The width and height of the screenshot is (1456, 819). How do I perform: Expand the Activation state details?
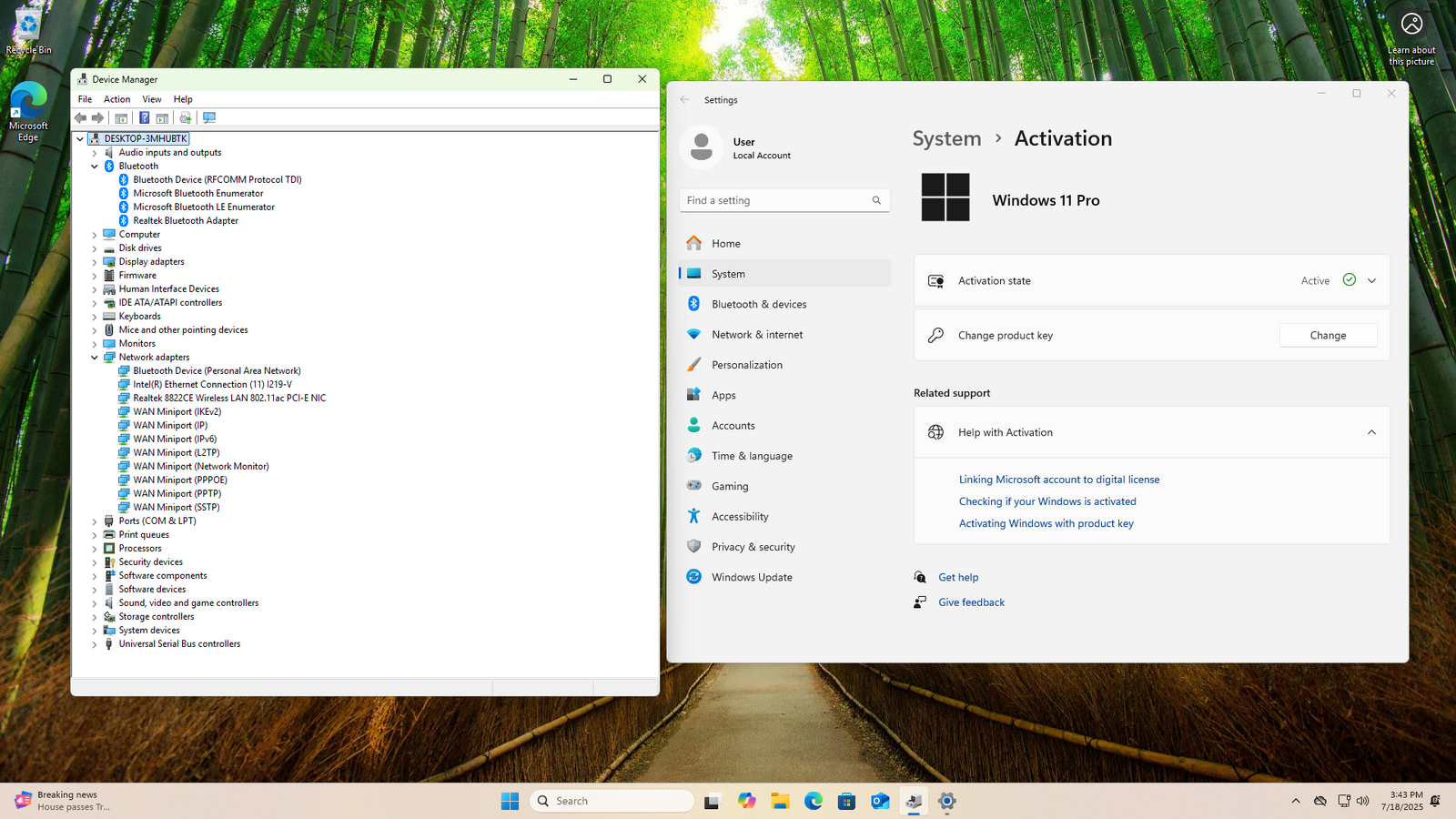click(1371, 281)
